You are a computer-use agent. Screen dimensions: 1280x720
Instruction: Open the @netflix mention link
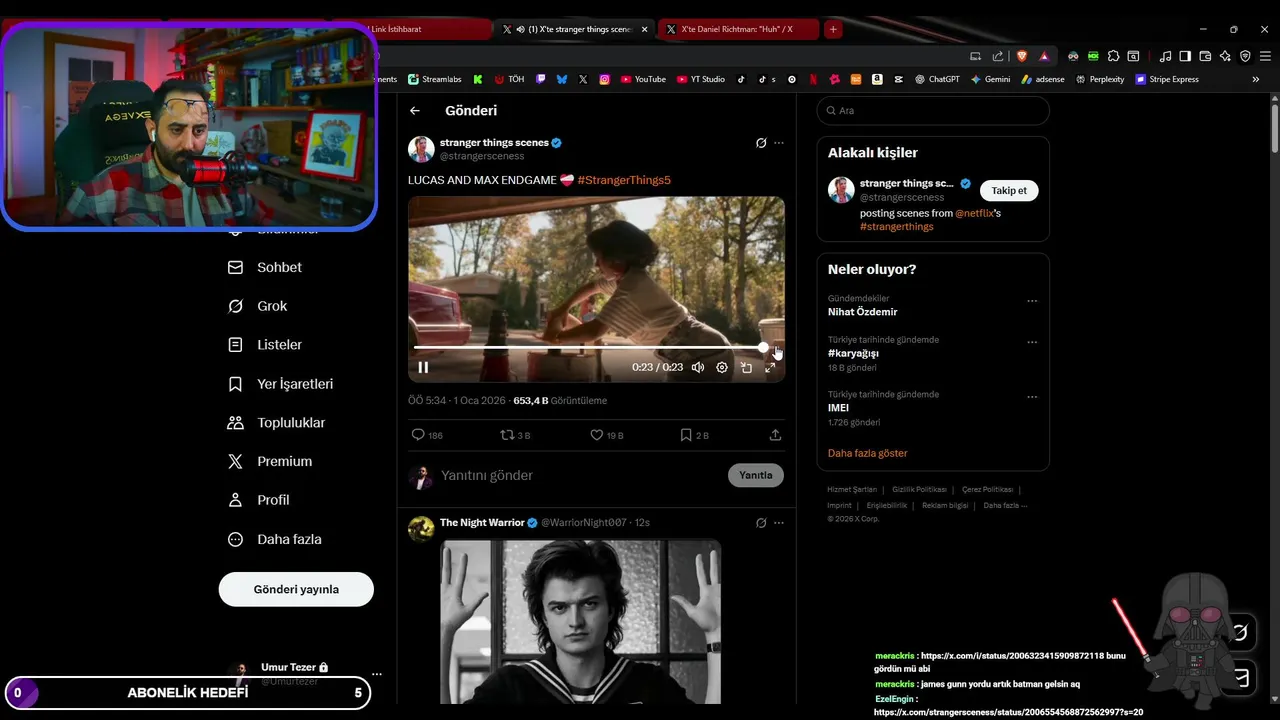pyautogui.click(x=974, y=213)
